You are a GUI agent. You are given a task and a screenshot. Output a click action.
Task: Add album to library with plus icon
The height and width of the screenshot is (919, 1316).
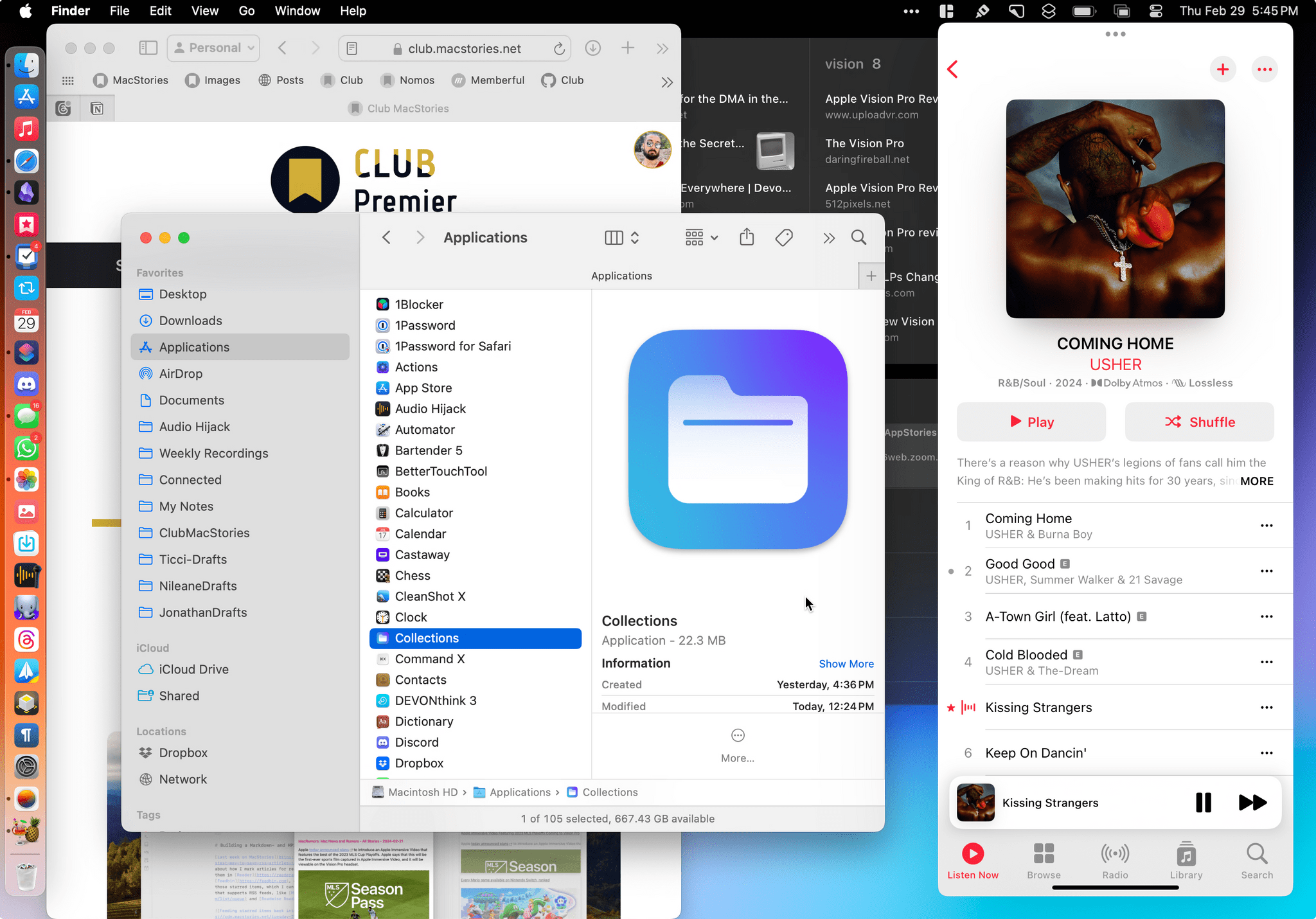(1223, 69)
